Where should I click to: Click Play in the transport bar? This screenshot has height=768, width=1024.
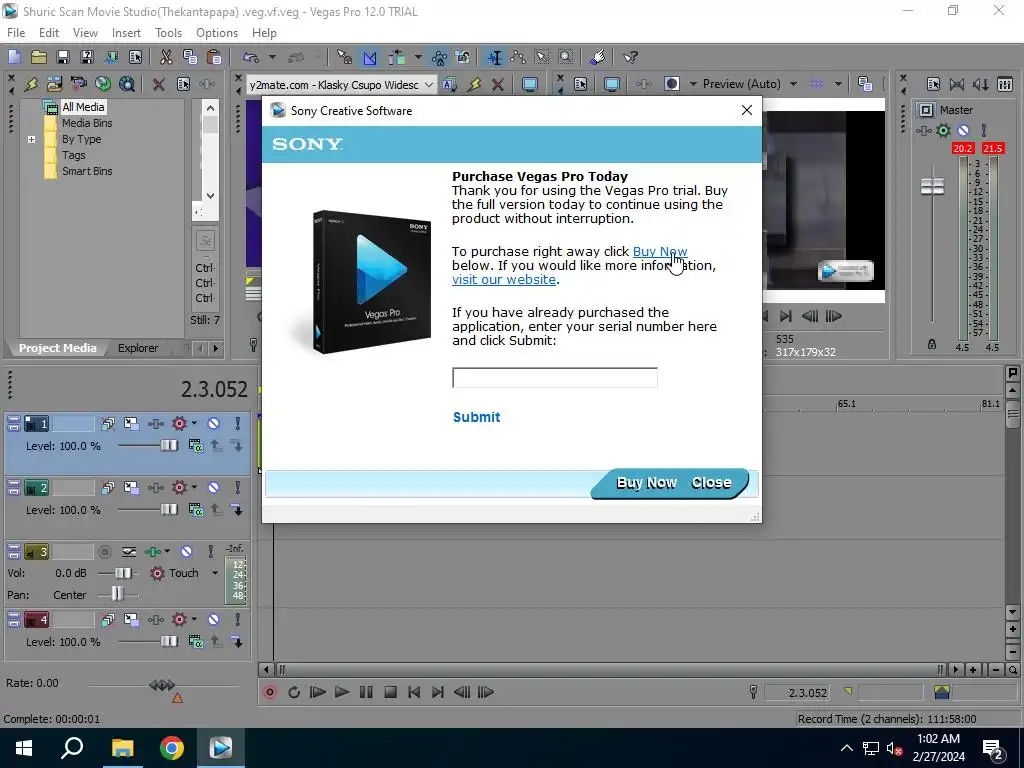click(342, 692)
